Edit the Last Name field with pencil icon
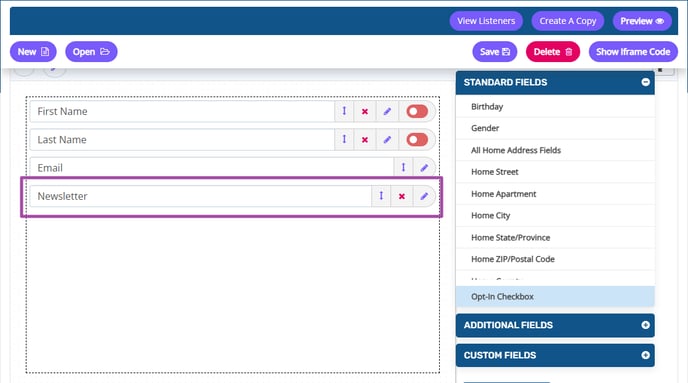Screen dimensions: 688x383 coord(387,140)
